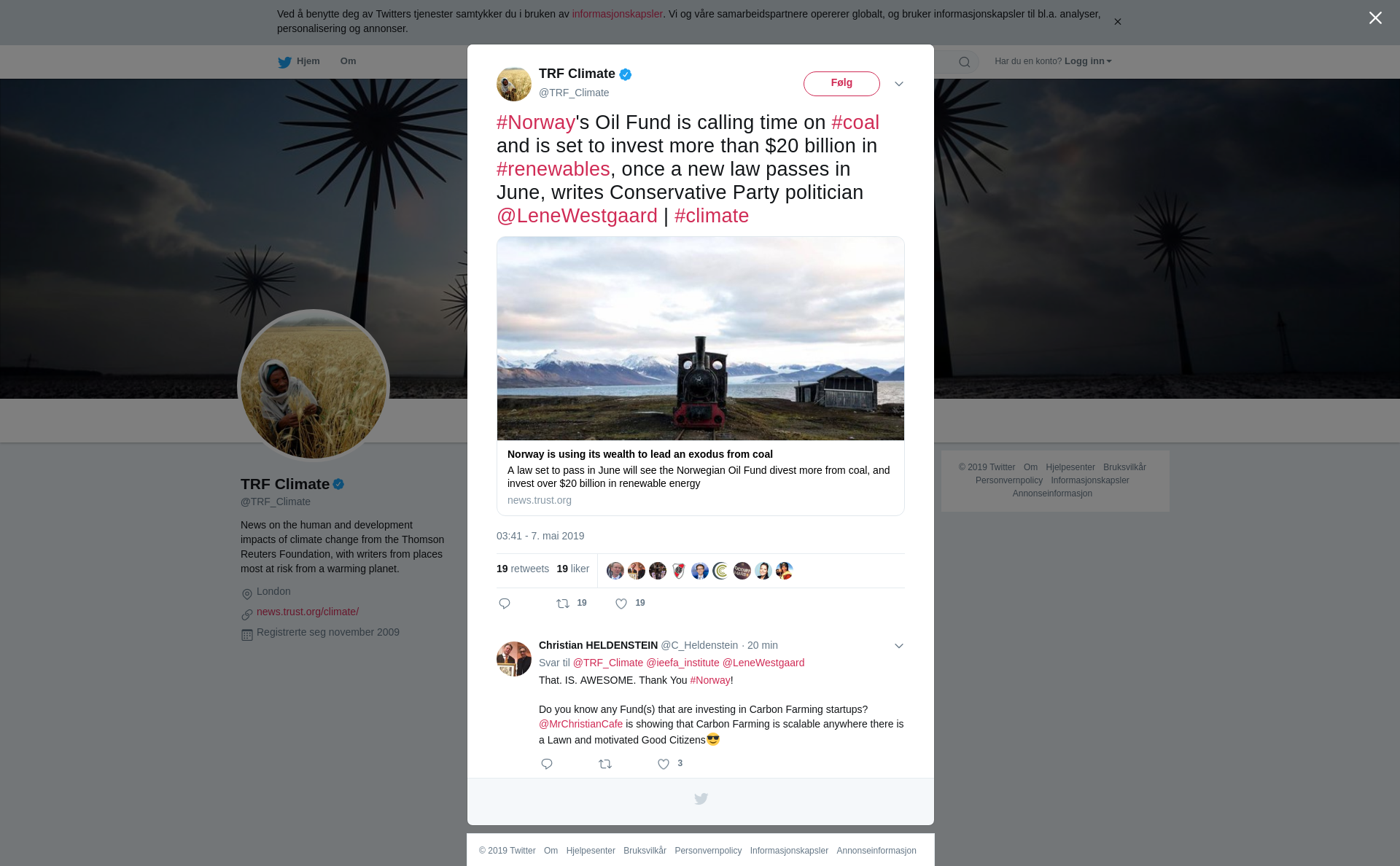This screenshot has height=866, width=1400.
Task: Click the Twitter bird Hjem icon
Action: pyautogui.click(x=284, y=62)
